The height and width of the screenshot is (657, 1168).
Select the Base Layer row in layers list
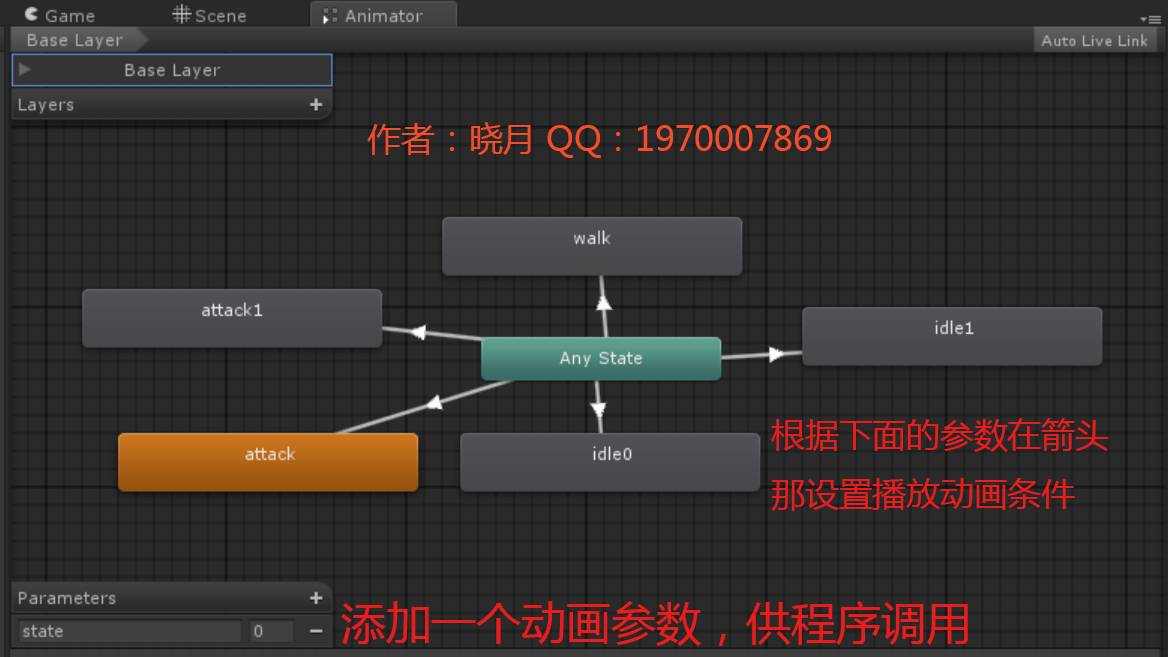172,70
